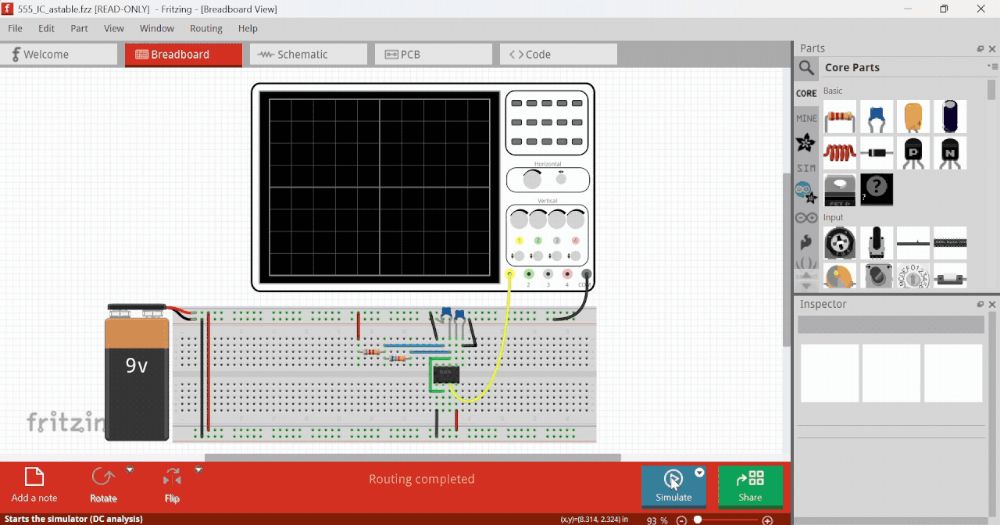Switch to the Welcome tab
The height and width of the screenshot is (525, 1000).
59,54
